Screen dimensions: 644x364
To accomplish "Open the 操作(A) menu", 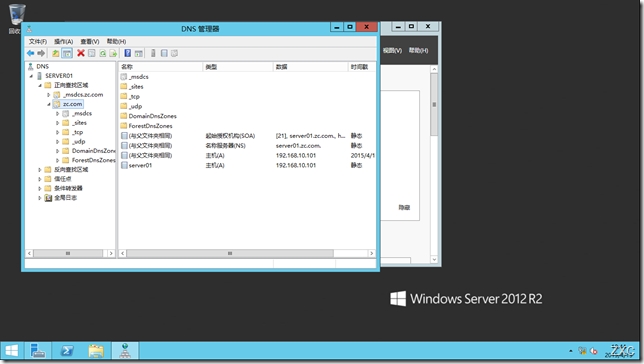I will click(x=63, y=41).
